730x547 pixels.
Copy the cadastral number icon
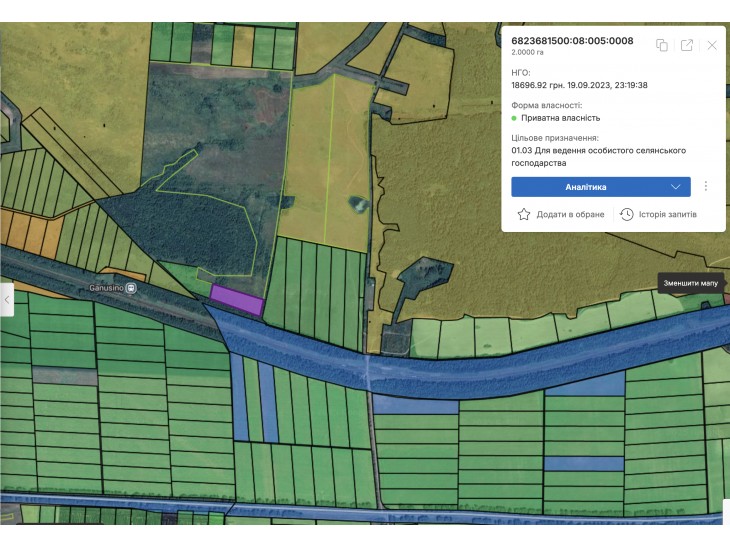pyautogui.click(x=662, y=45)
